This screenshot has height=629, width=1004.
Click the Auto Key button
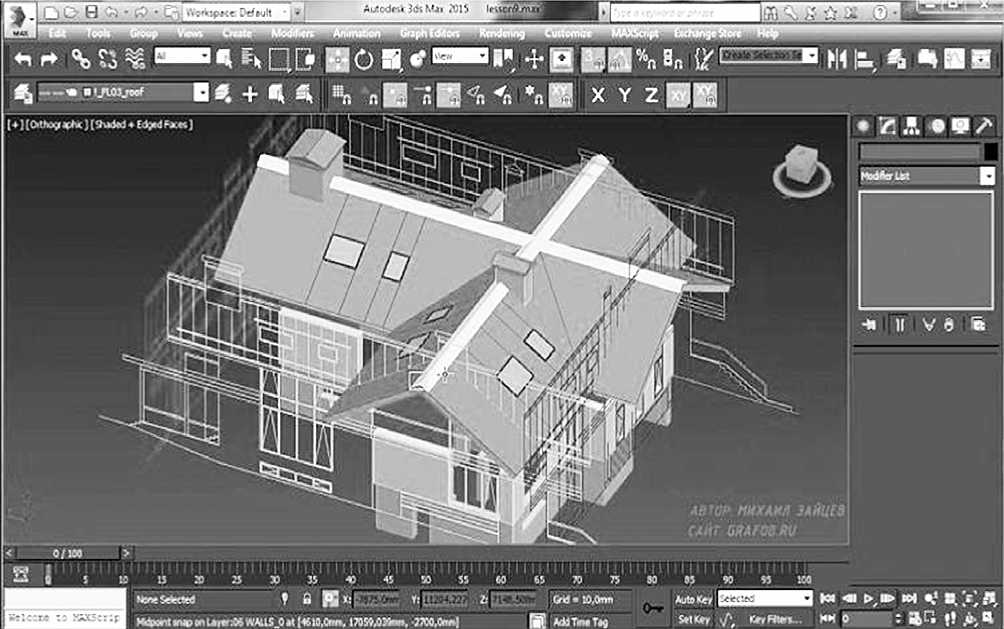point(693,600)
